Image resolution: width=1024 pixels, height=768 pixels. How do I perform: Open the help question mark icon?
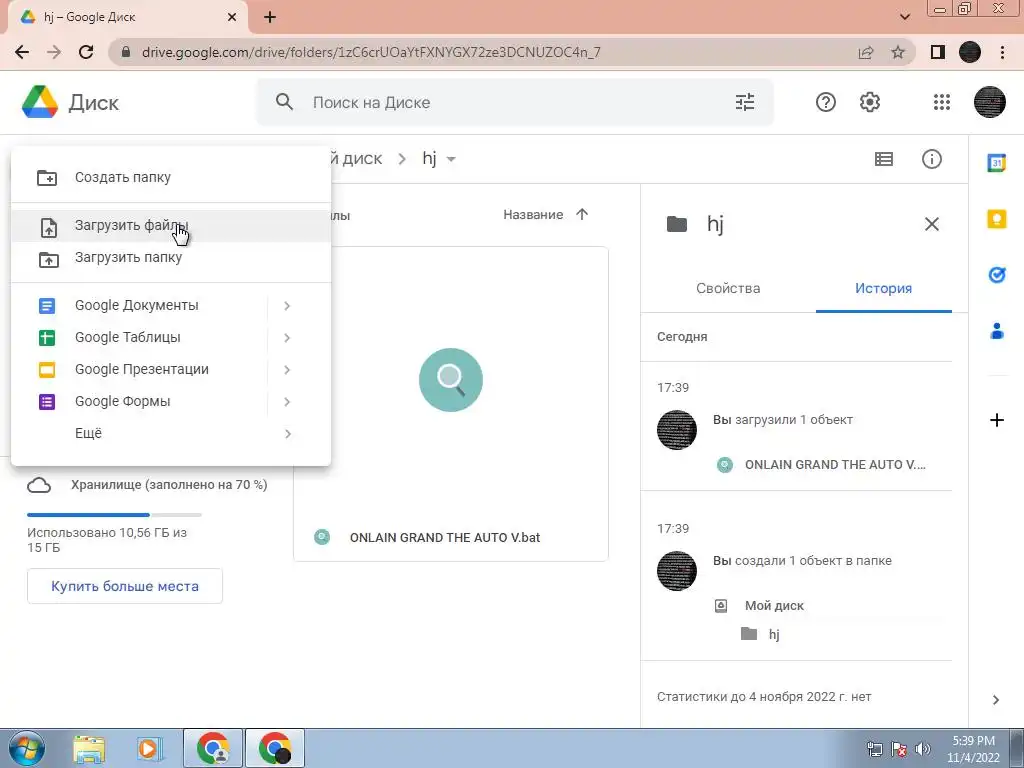pyautogui.click(x=825, y=102)
